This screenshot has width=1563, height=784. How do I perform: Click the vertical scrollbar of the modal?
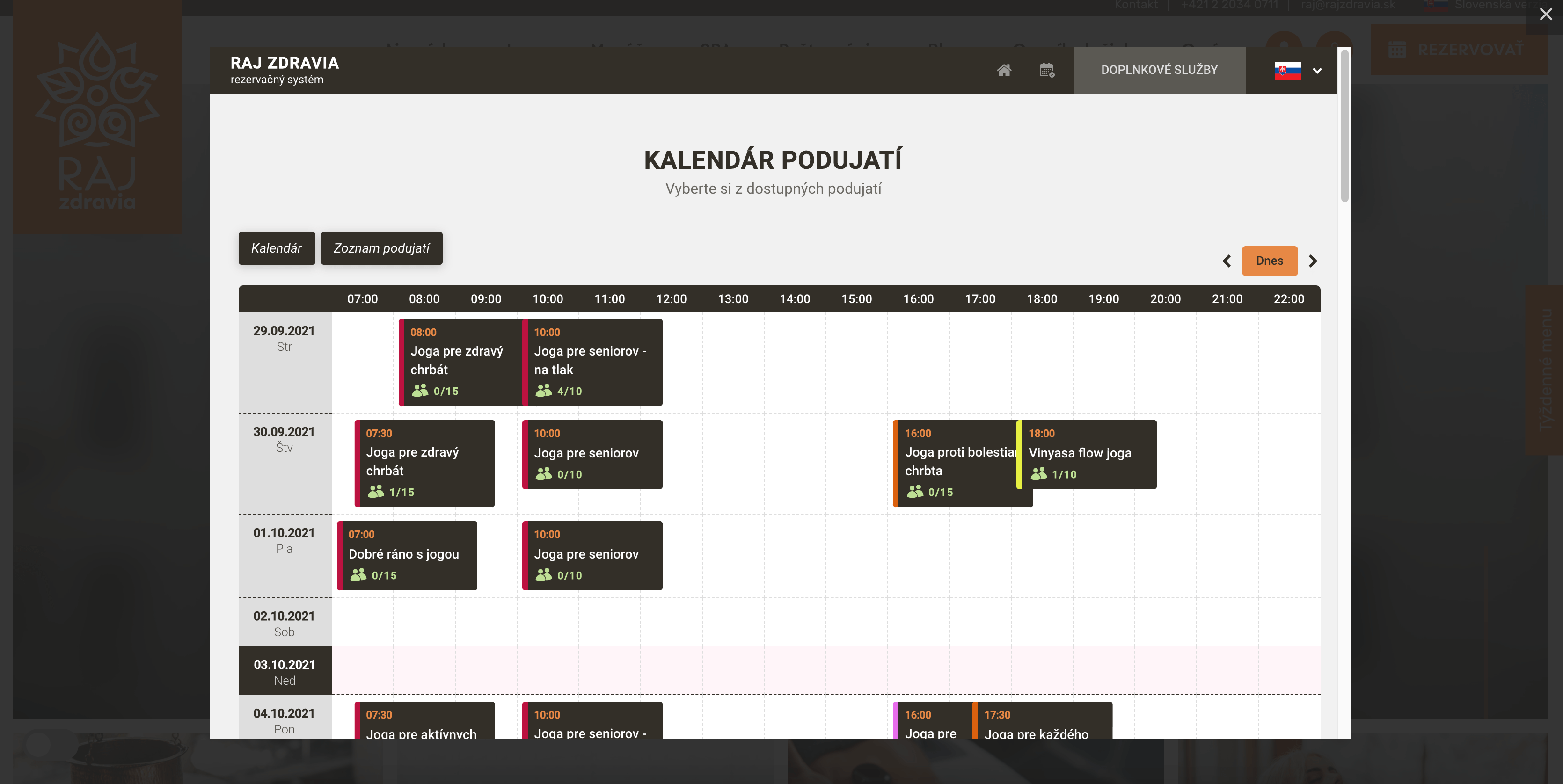coord(1344,126)
